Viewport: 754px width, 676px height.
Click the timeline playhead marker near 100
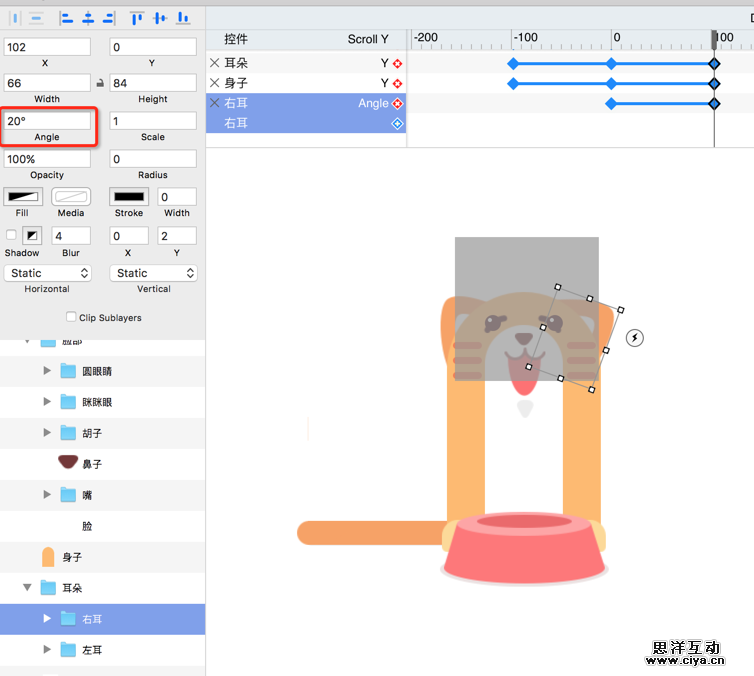coord(715,40)
